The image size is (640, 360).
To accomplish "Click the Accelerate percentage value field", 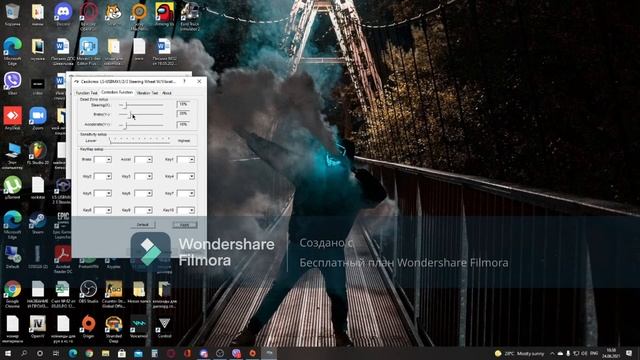I will [183, 124].
